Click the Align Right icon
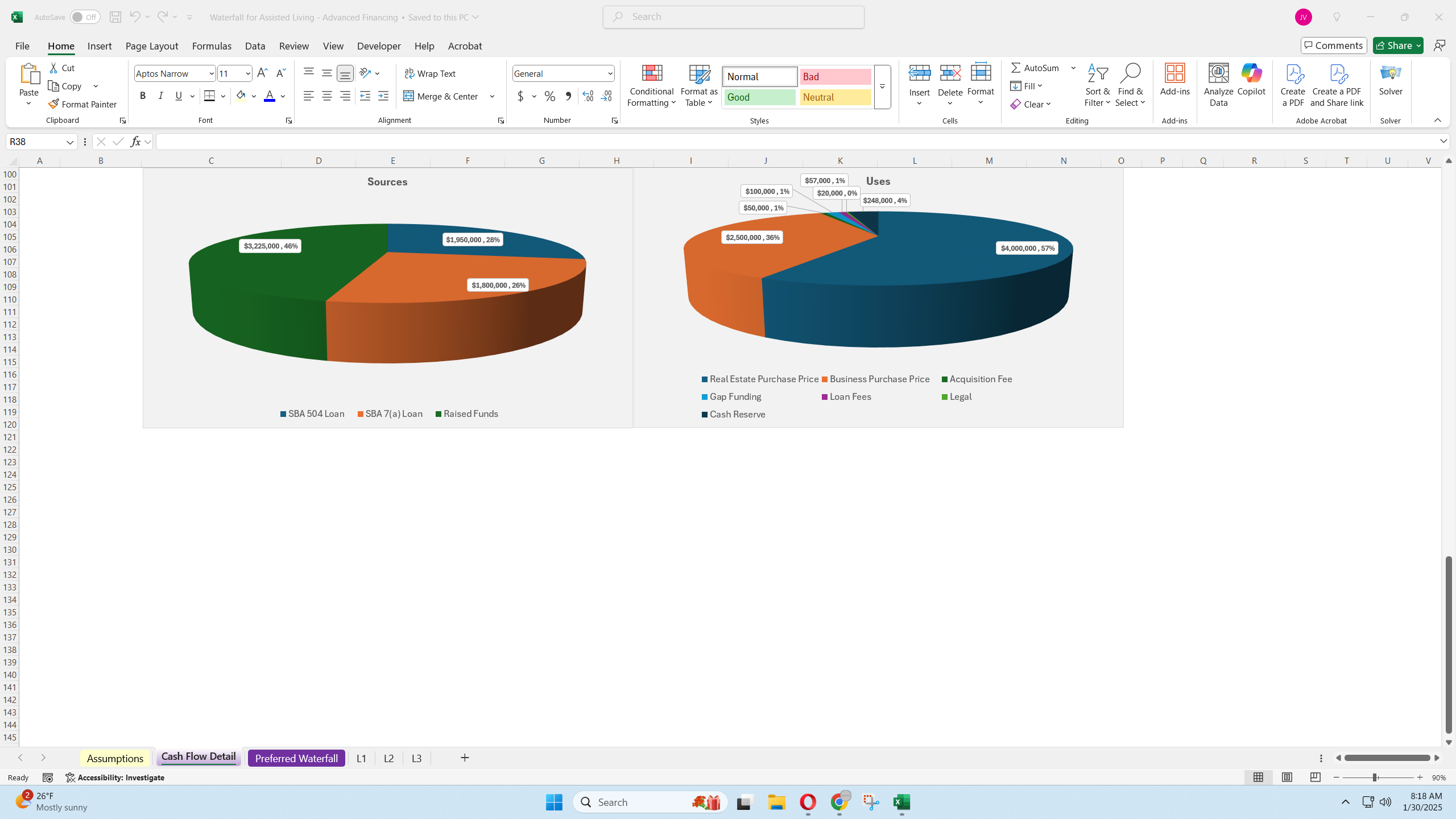Viewport: 1456px width, 819px height. [345, 96]
